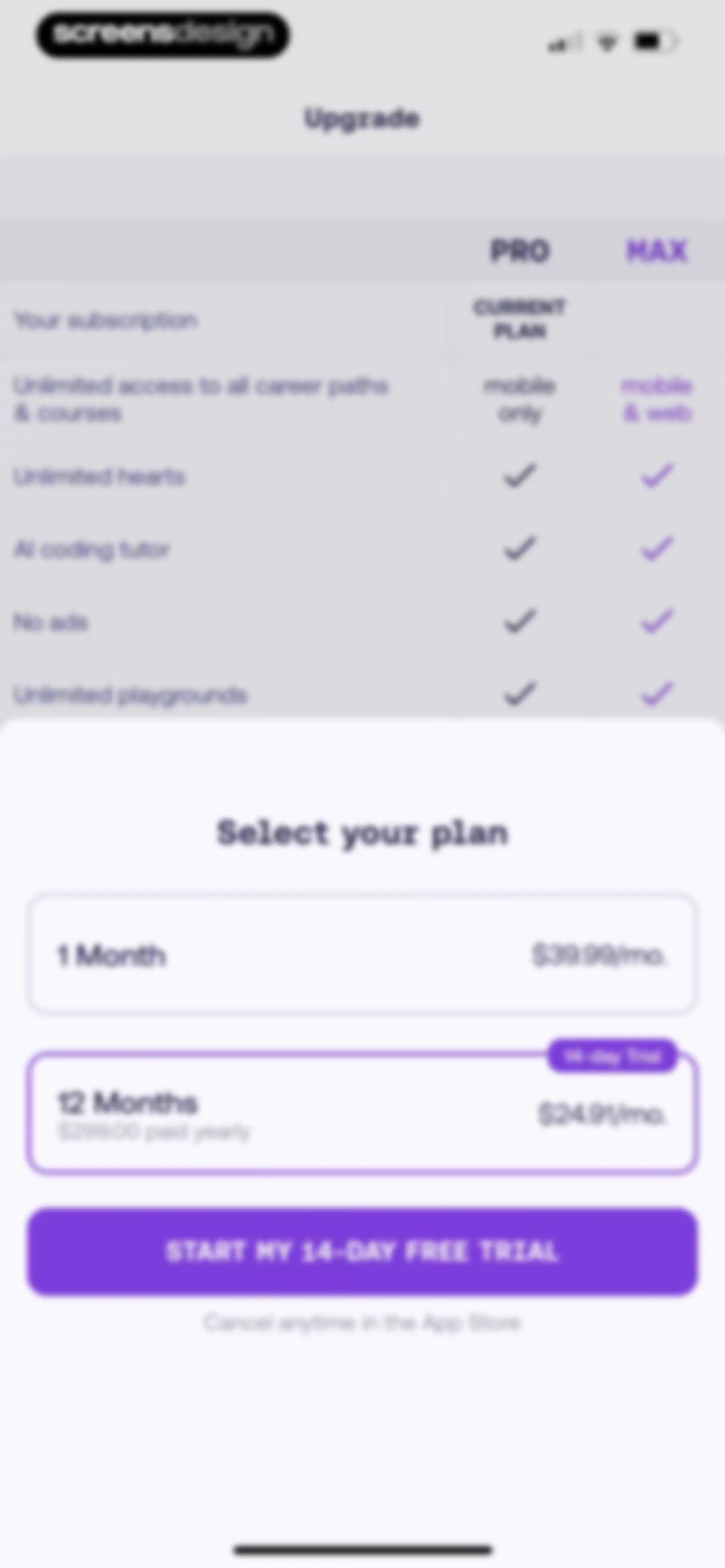
Task: Tap the screensdesign logo badge
Action: [x=162, y=35]
